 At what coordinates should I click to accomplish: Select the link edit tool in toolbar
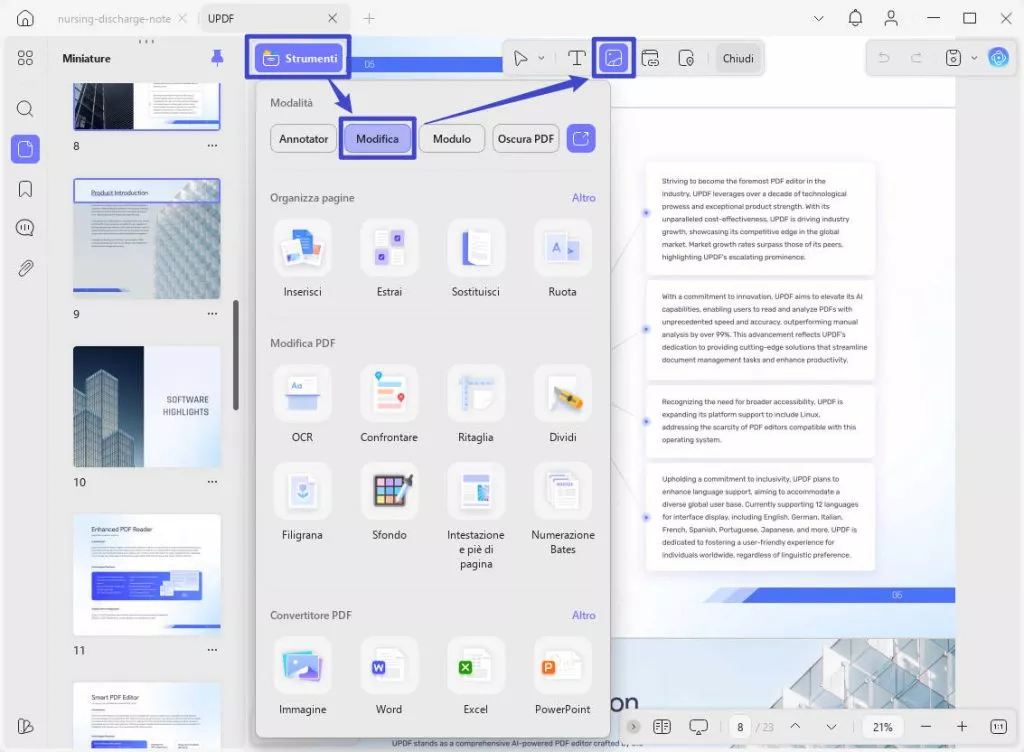click(x=650, y=58)
